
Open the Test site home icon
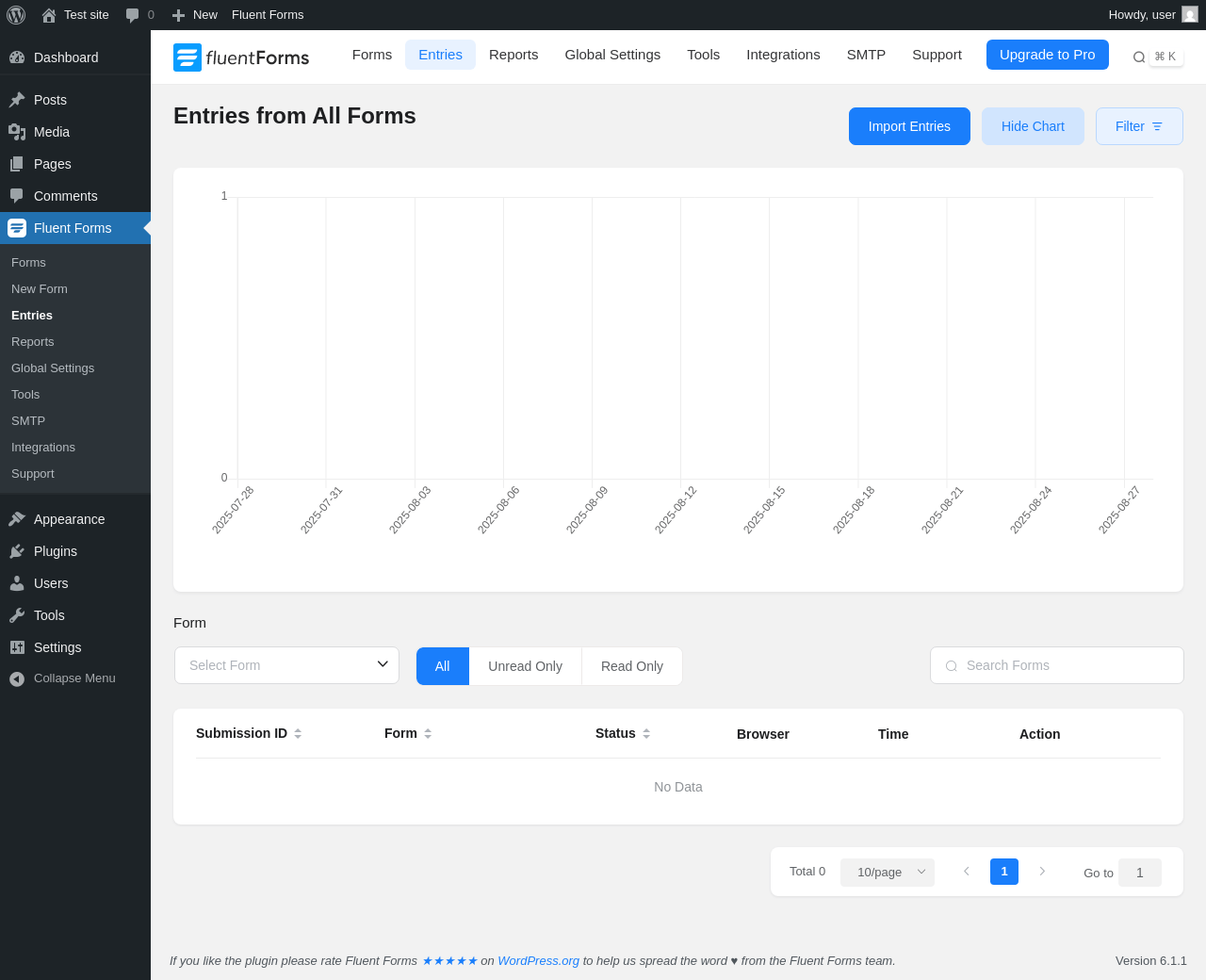coord(49,15)
